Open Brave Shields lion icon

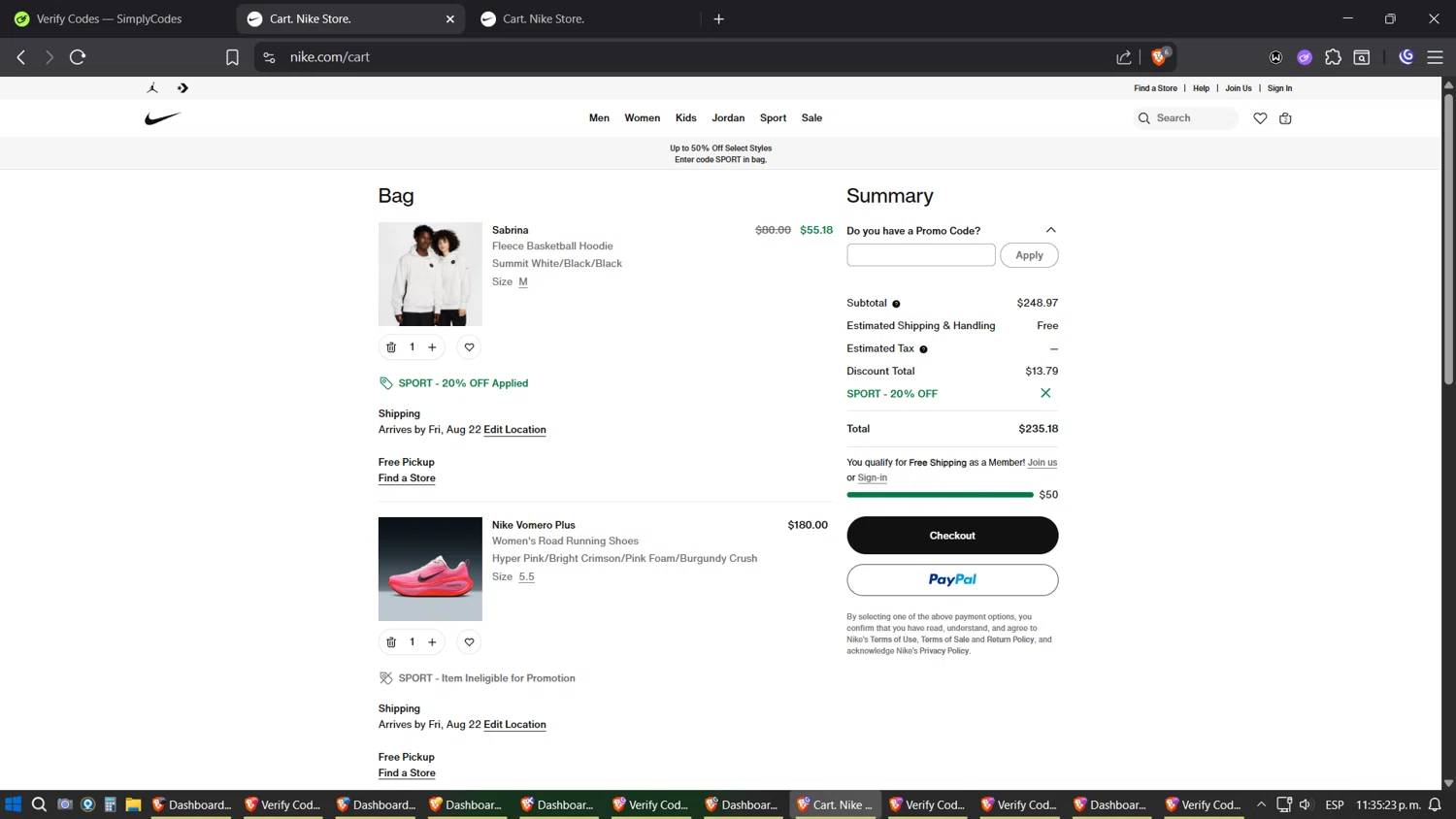click(1159, 57)
